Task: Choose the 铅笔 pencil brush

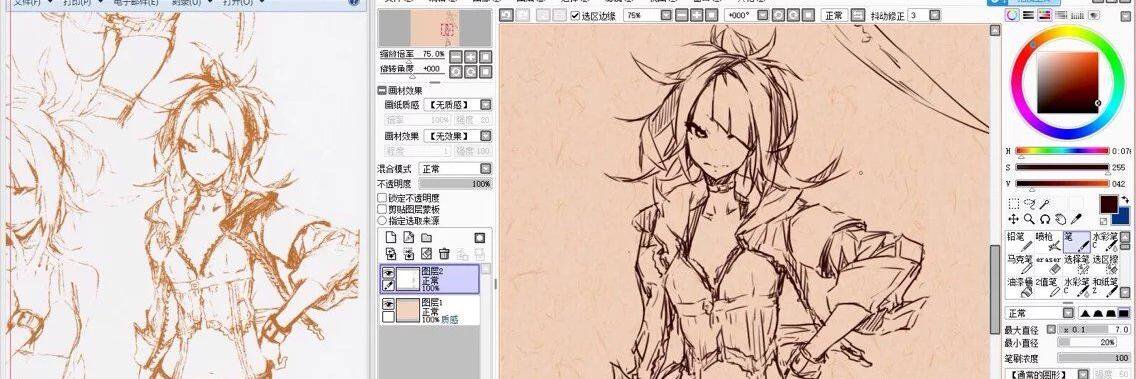Action: click(x=1019, y=241)
